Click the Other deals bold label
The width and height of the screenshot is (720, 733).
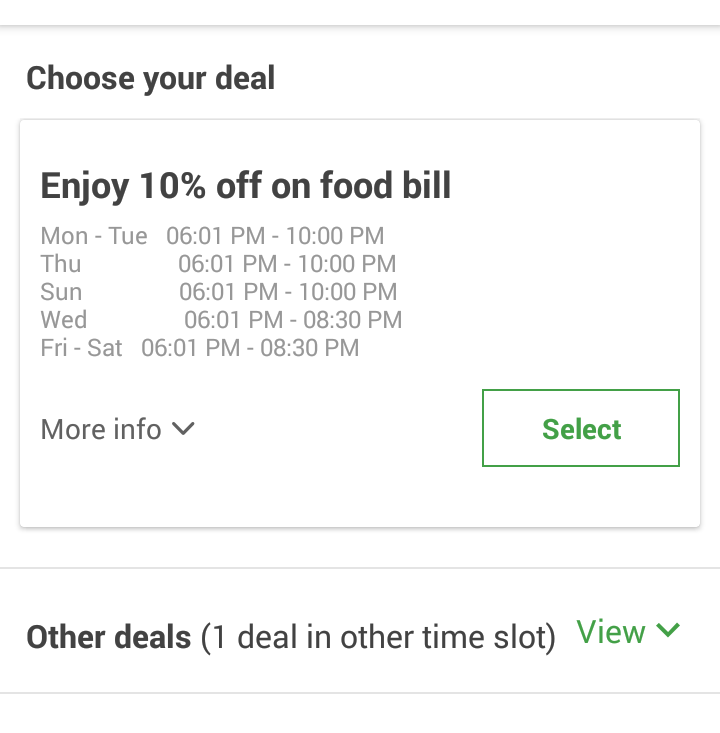108,637
